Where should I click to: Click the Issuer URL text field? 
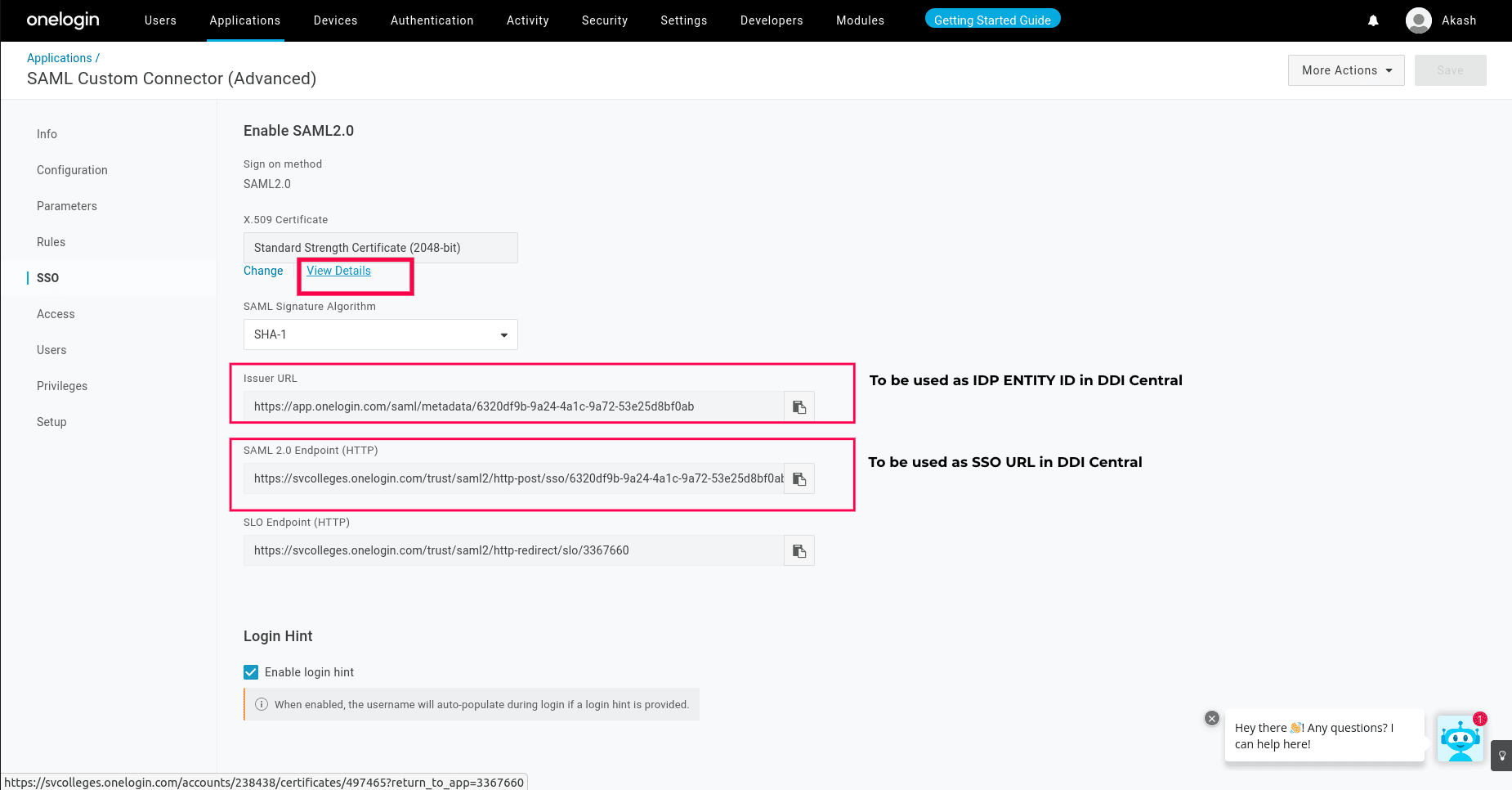pos(514,406)
